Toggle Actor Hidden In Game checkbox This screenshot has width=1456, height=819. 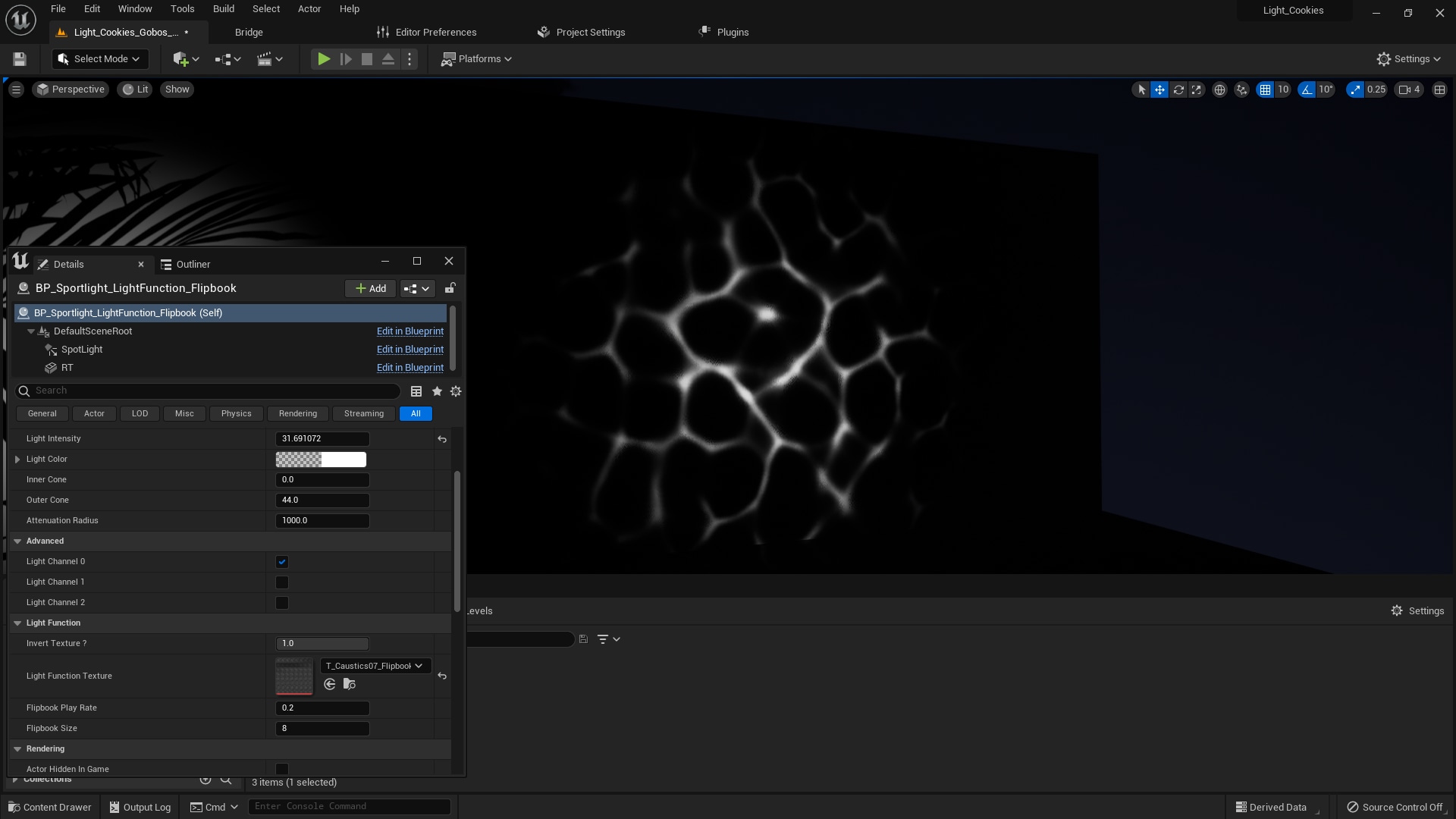coord(281,768)
